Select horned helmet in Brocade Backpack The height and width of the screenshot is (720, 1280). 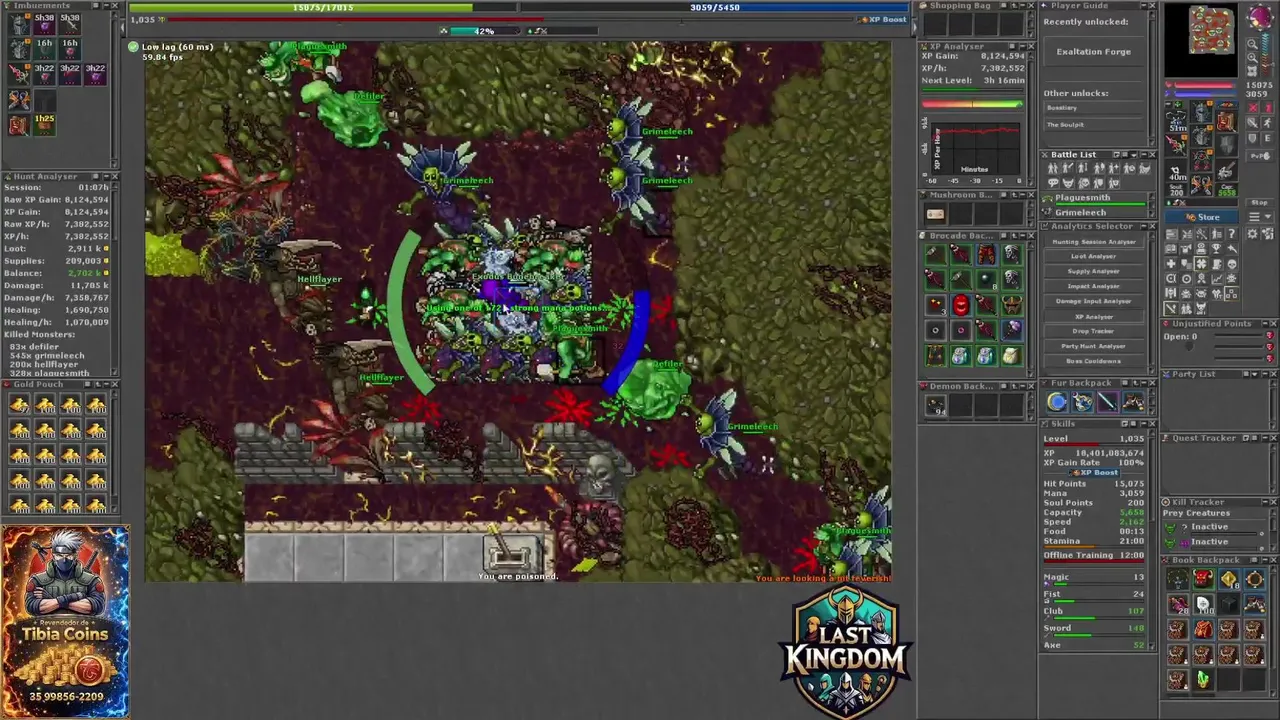[1012, 305]
